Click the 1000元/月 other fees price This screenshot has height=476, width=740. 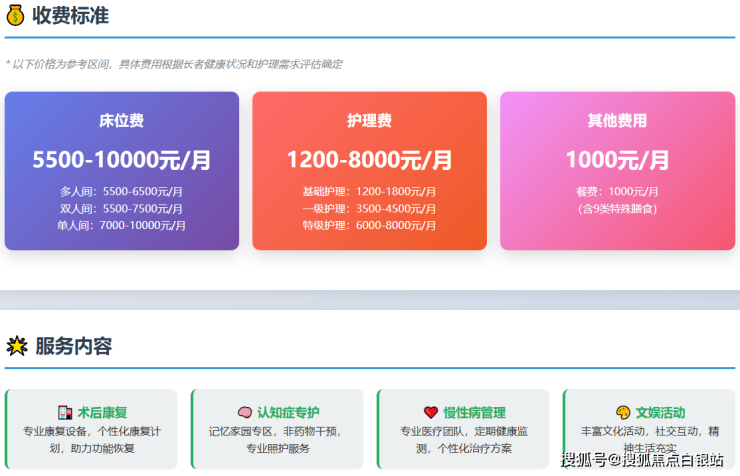click(617, 160)
